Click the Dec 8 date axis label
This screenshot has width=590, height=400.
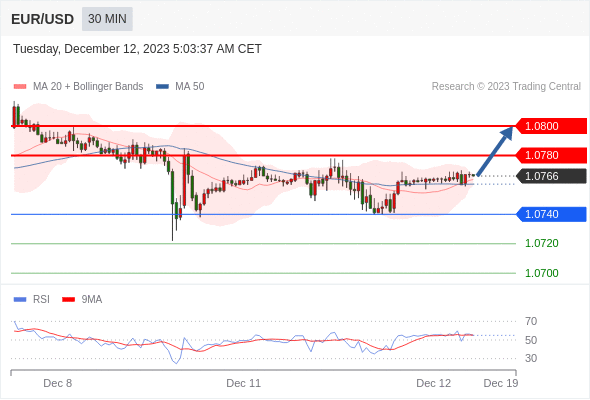coord(58,383)
